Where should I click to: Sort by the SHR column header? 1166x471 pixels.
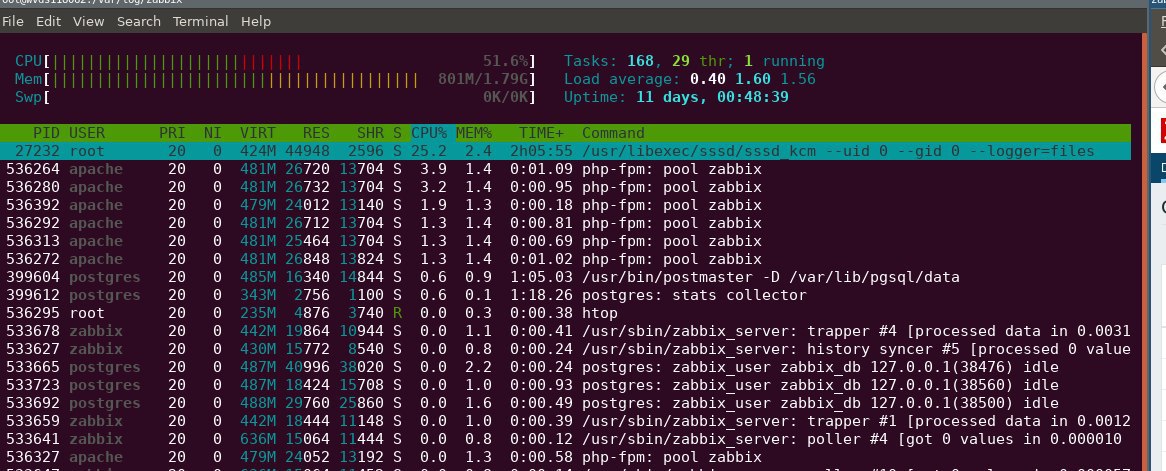(370, 133)
